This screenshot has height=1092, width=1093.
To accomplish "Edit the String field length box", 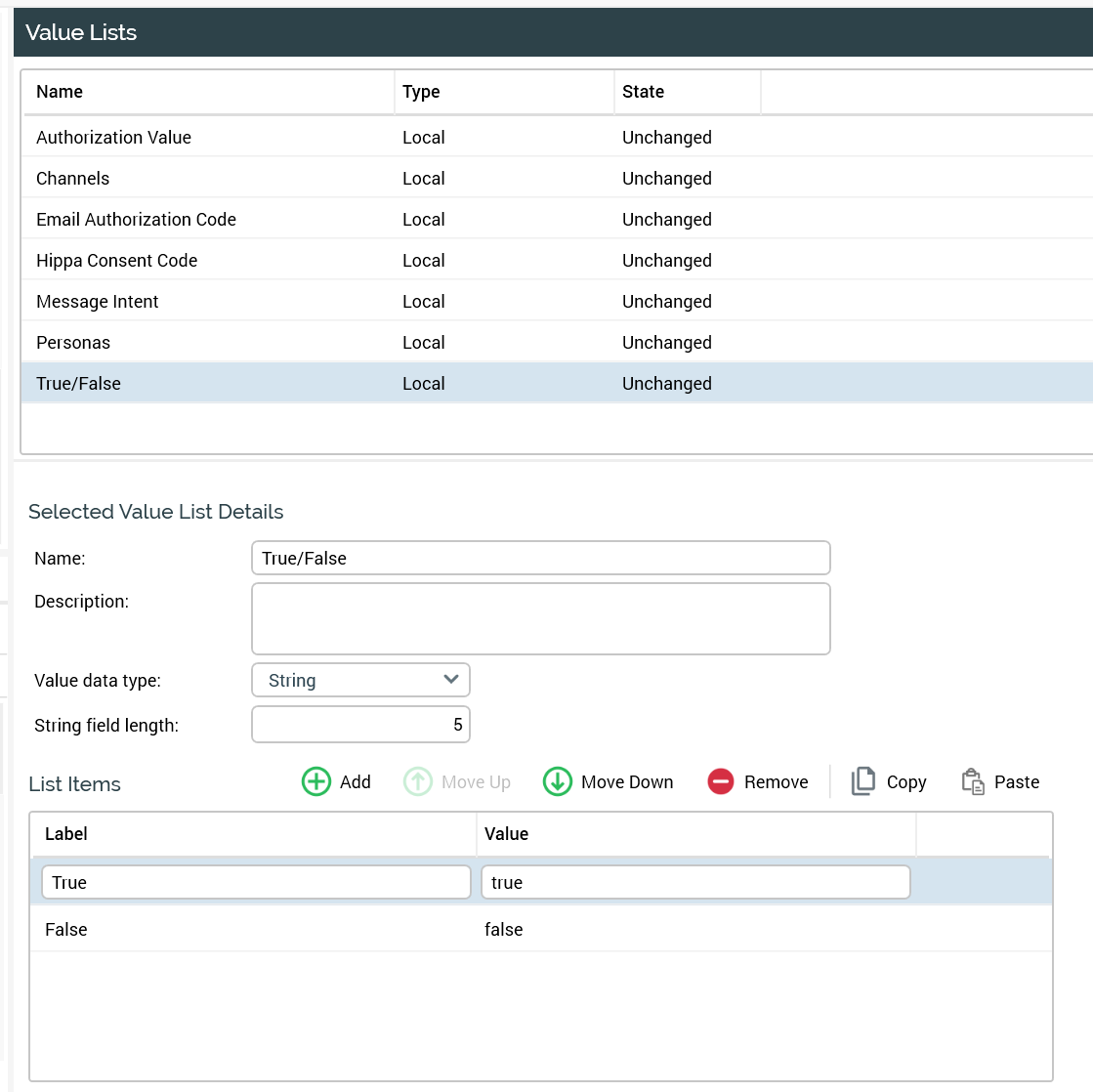I will click(360, 725).
